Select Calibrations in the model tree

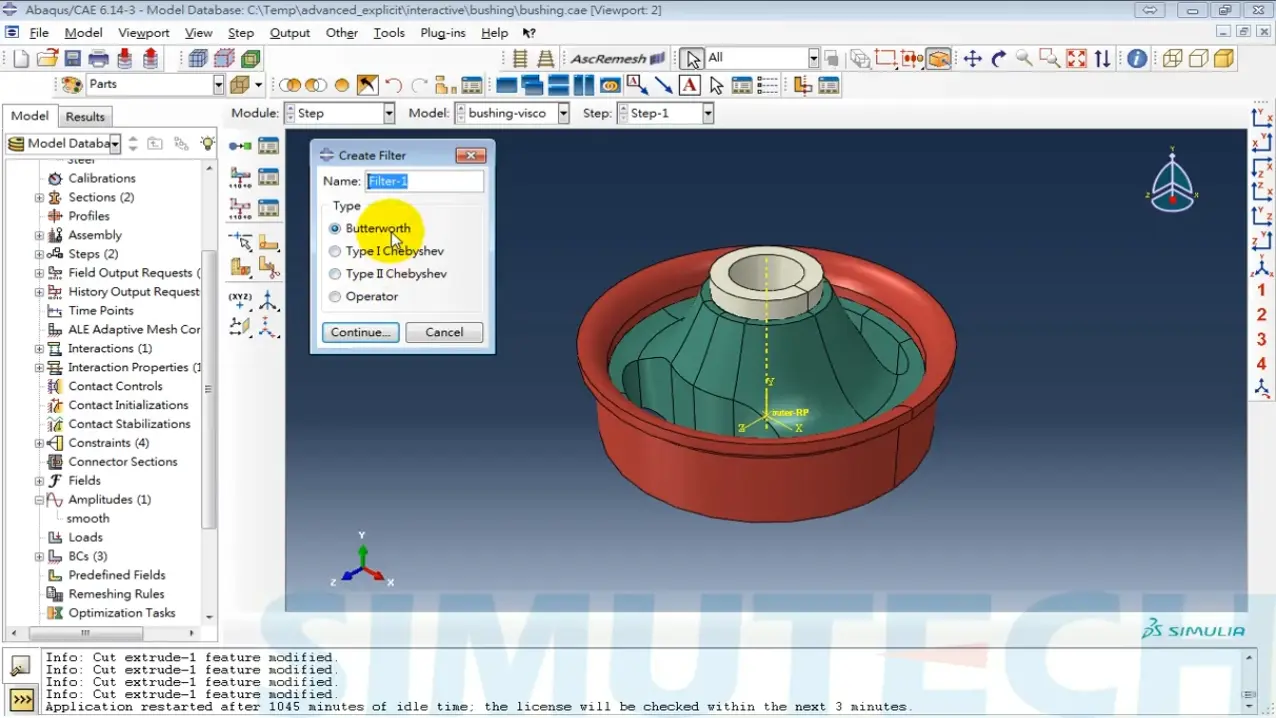pos(102,179)
